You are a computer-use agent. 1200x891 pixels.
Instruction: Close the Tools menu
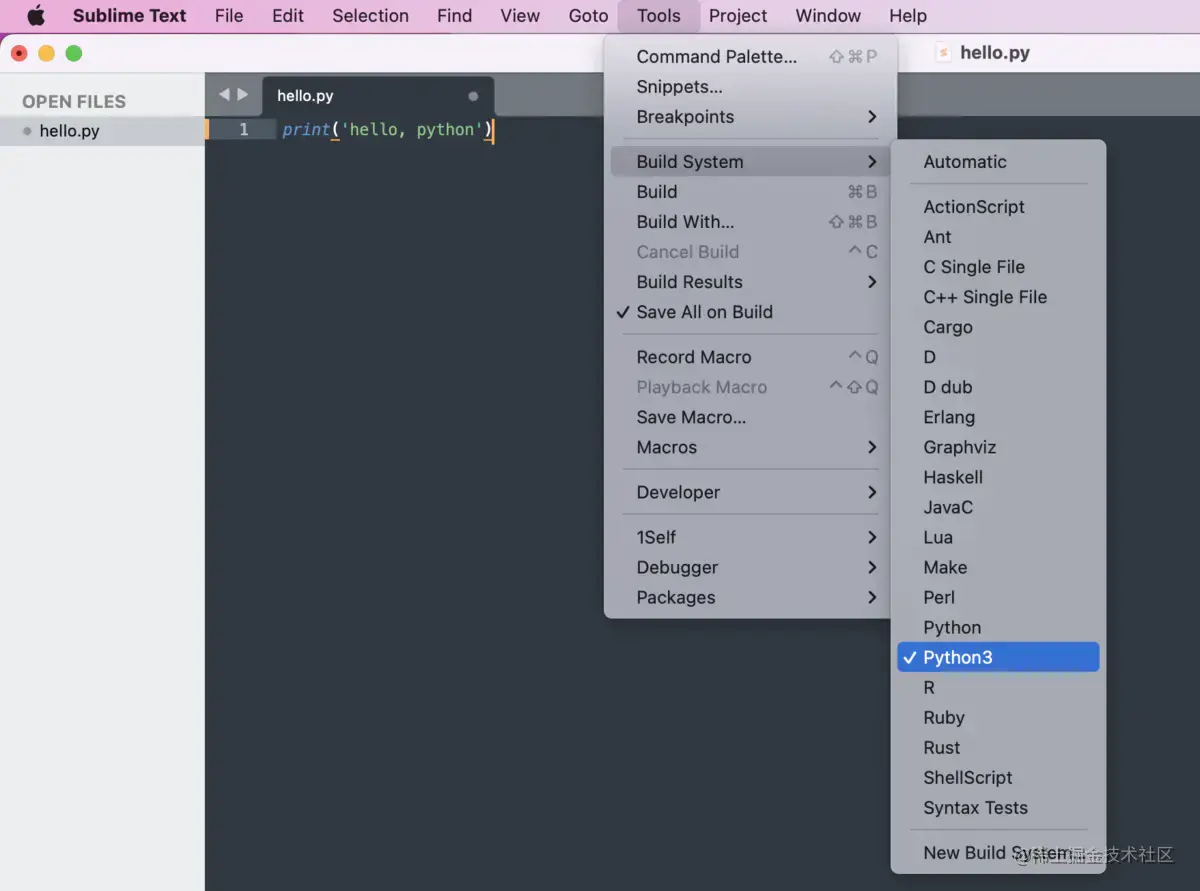click(x=658, y=16)
